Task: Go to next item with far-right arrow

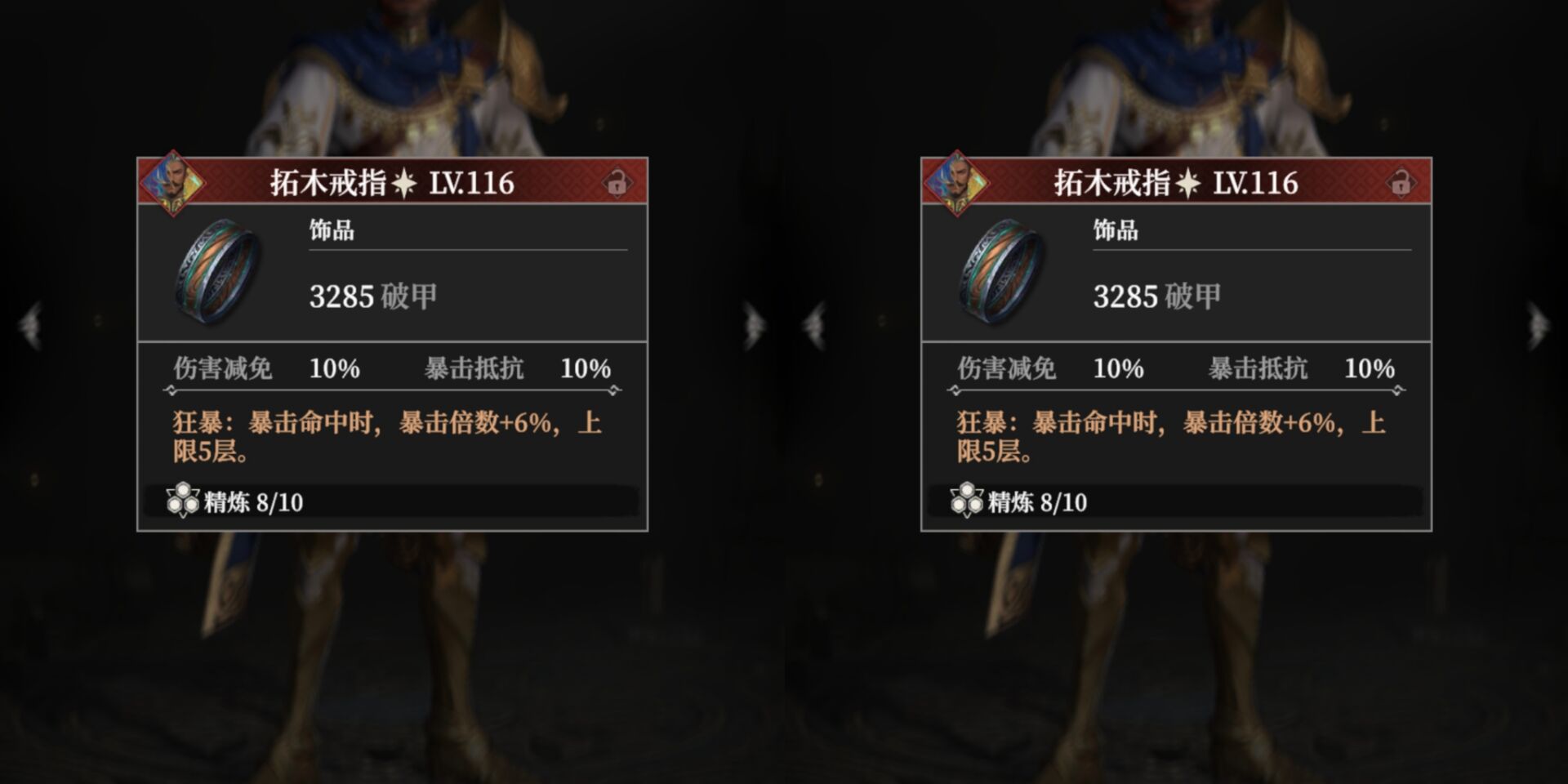Action: coord(1538,326)
